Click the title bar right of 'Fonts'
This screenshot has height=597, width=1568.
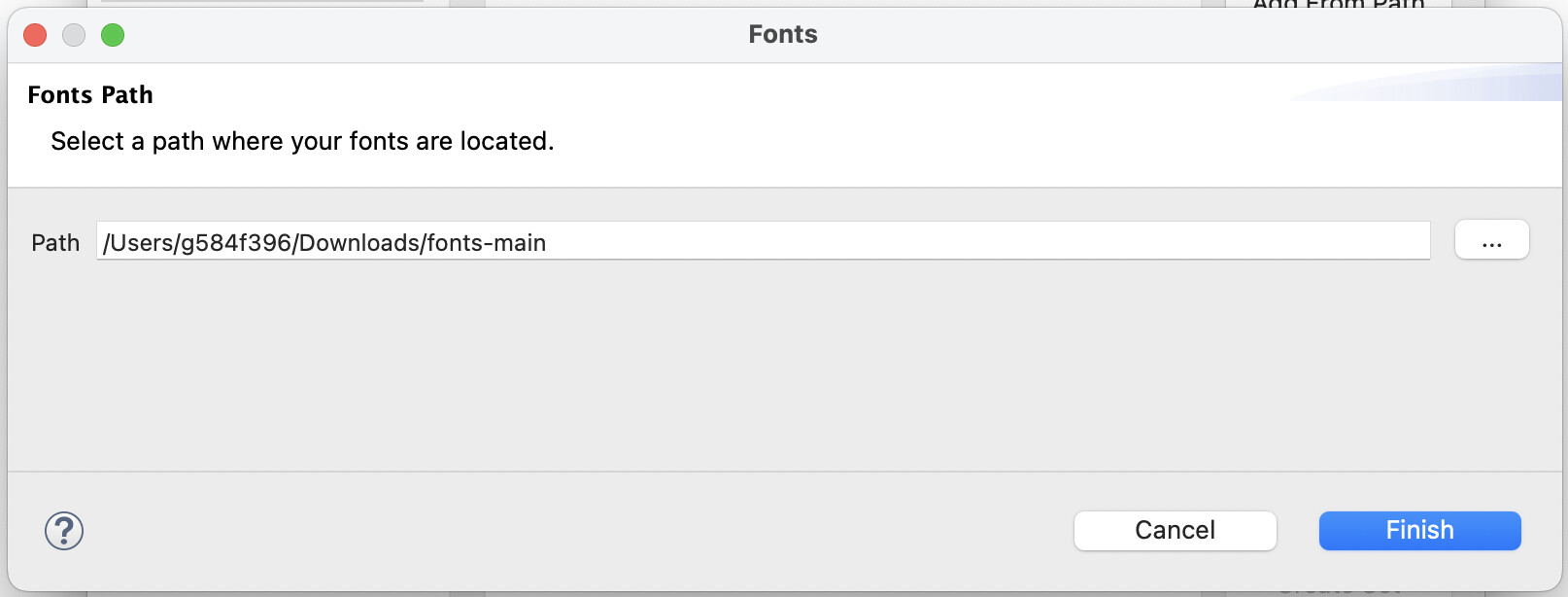tap(1166, 35)
